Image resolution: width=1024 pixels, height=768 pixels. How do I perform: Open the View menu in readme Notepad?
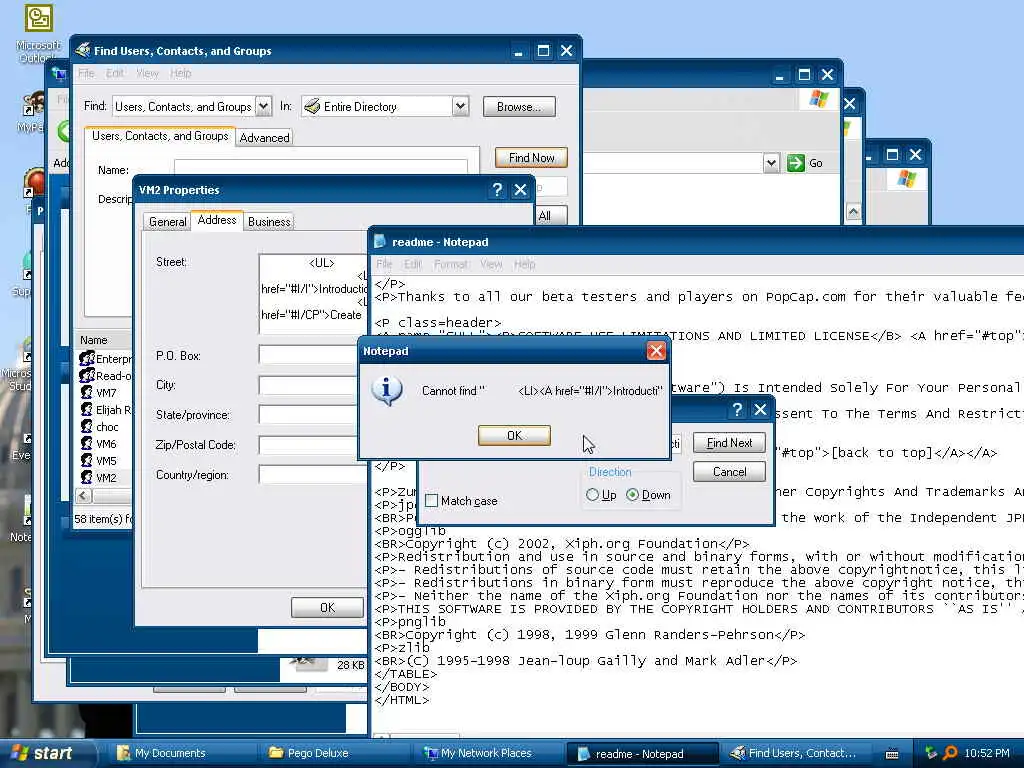click(491, 264)
